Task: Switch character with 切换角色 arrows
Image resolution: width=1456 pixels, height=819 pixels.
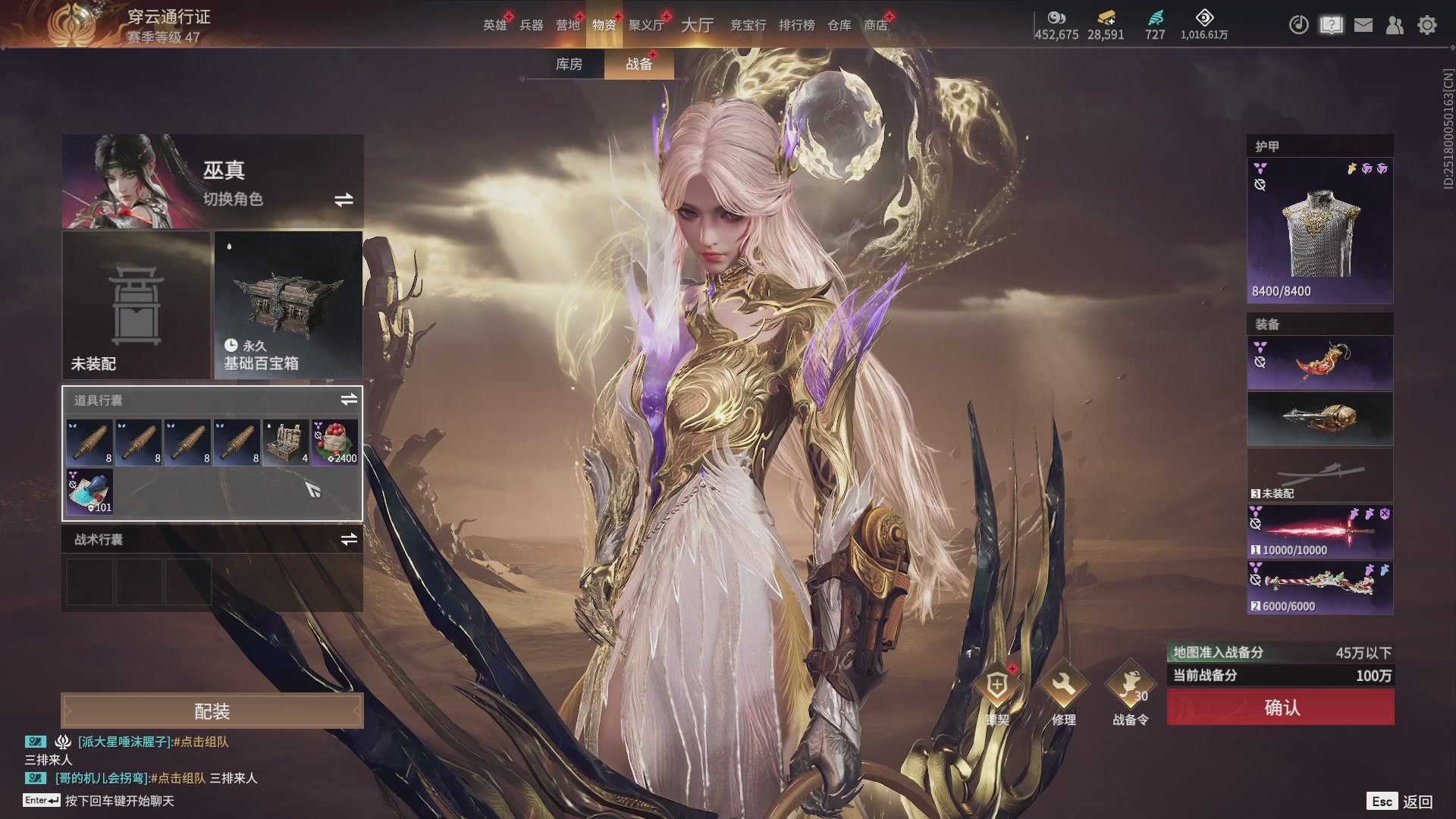Action: point(344,199)
